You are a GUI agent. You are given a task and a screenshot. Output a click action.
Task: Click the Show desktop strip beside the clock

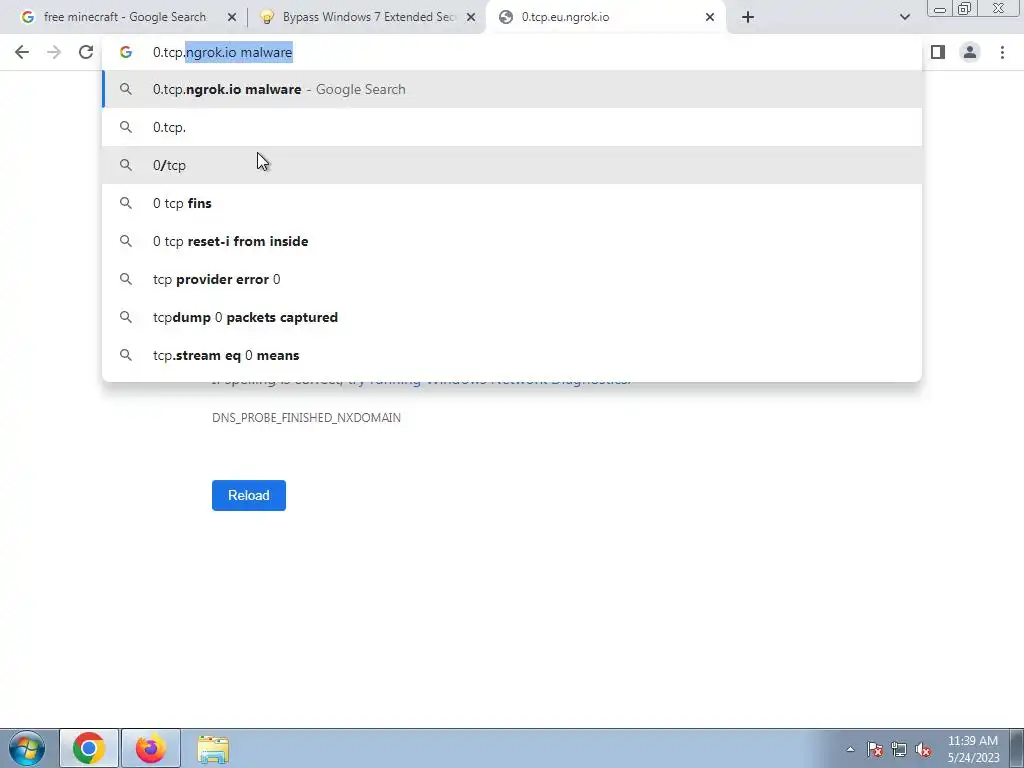point(1017,748)
